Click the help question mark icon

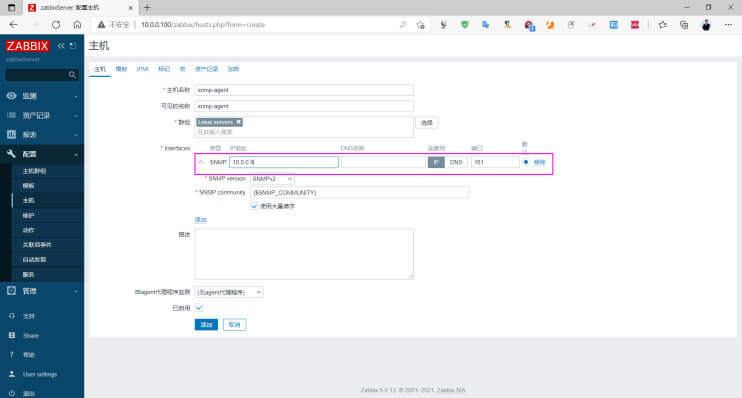tap(12, 354)
